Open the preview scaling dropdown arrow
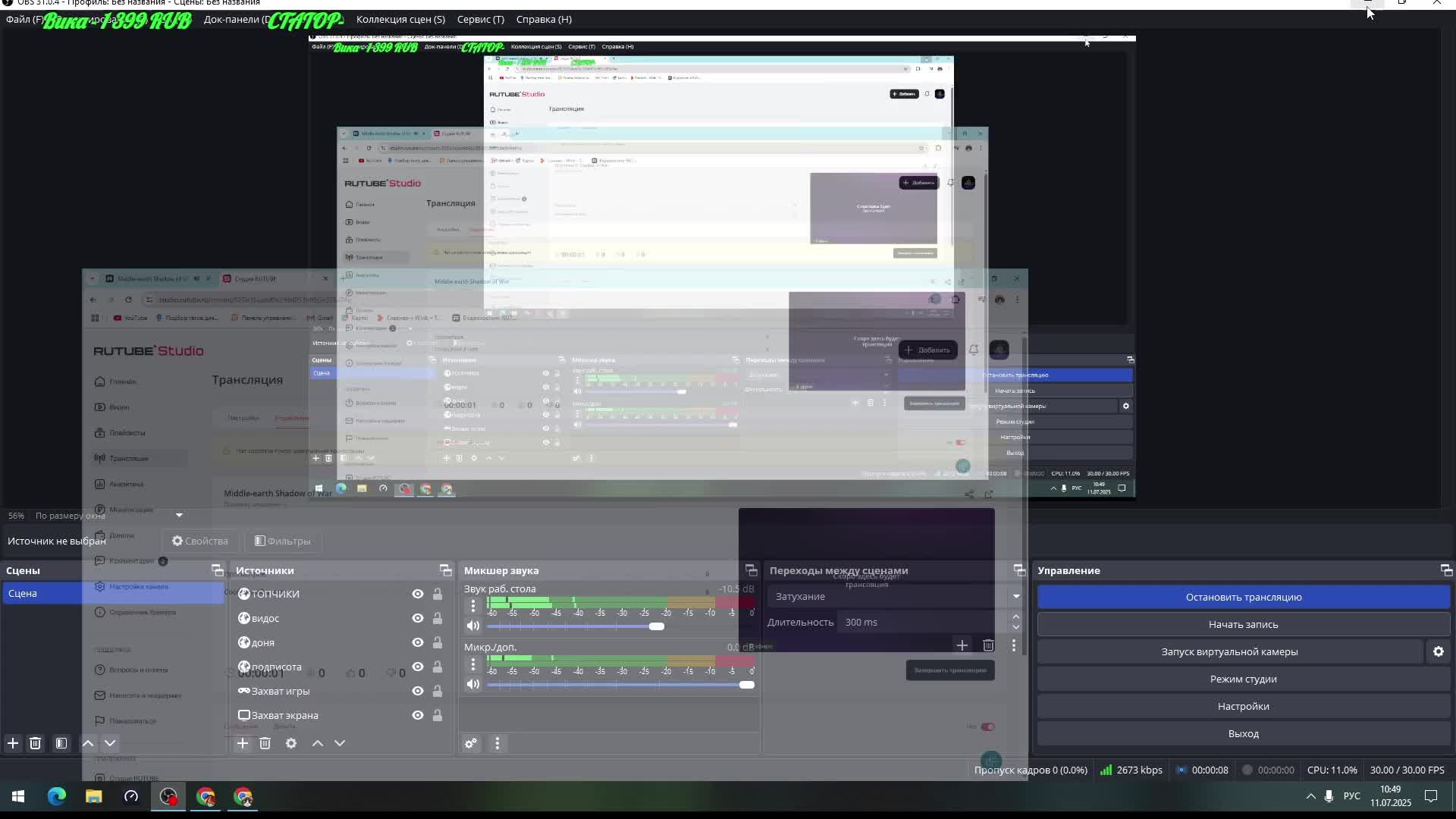Viewport: 1456px width, 819px height. [x=179, y=516]
